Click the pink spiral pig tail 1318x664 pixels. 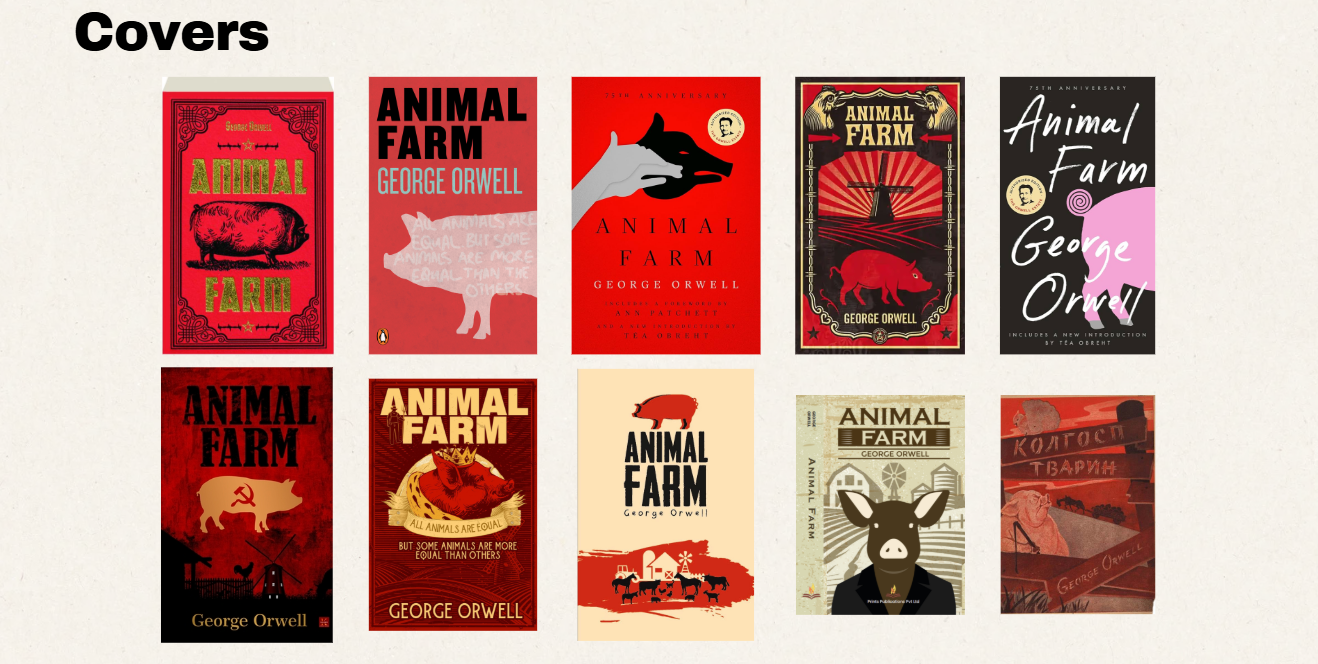(x=1078, y=204)
